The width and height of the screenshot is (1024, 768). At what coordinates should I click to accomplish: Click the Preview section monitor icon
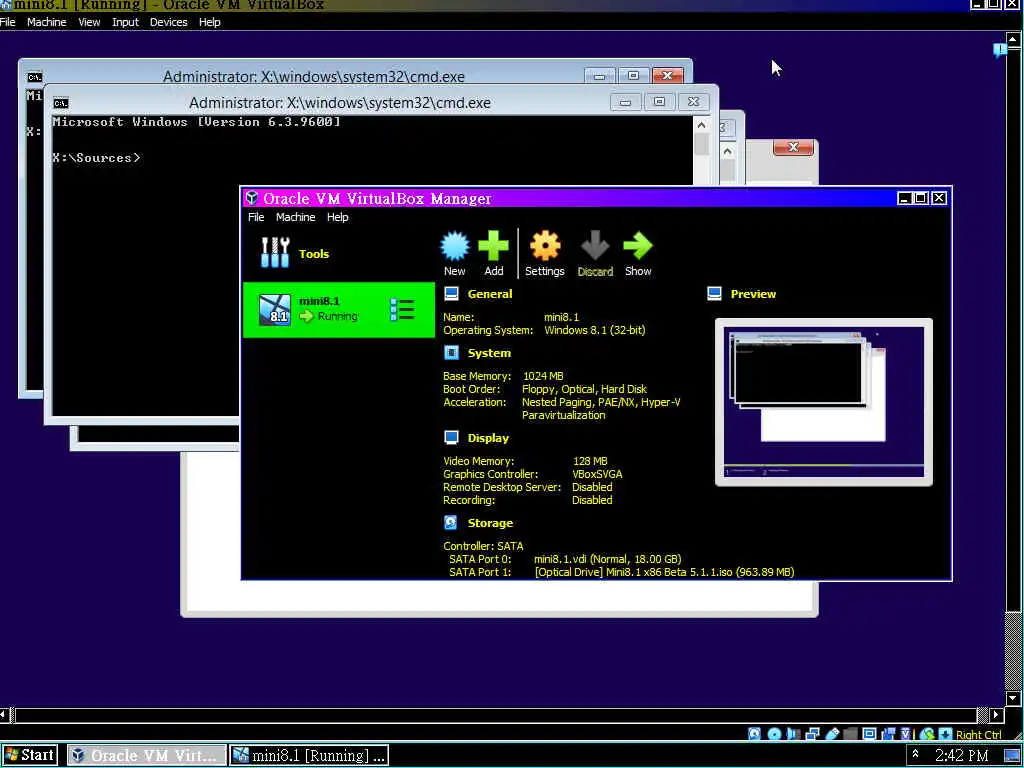tap(714, 294)
